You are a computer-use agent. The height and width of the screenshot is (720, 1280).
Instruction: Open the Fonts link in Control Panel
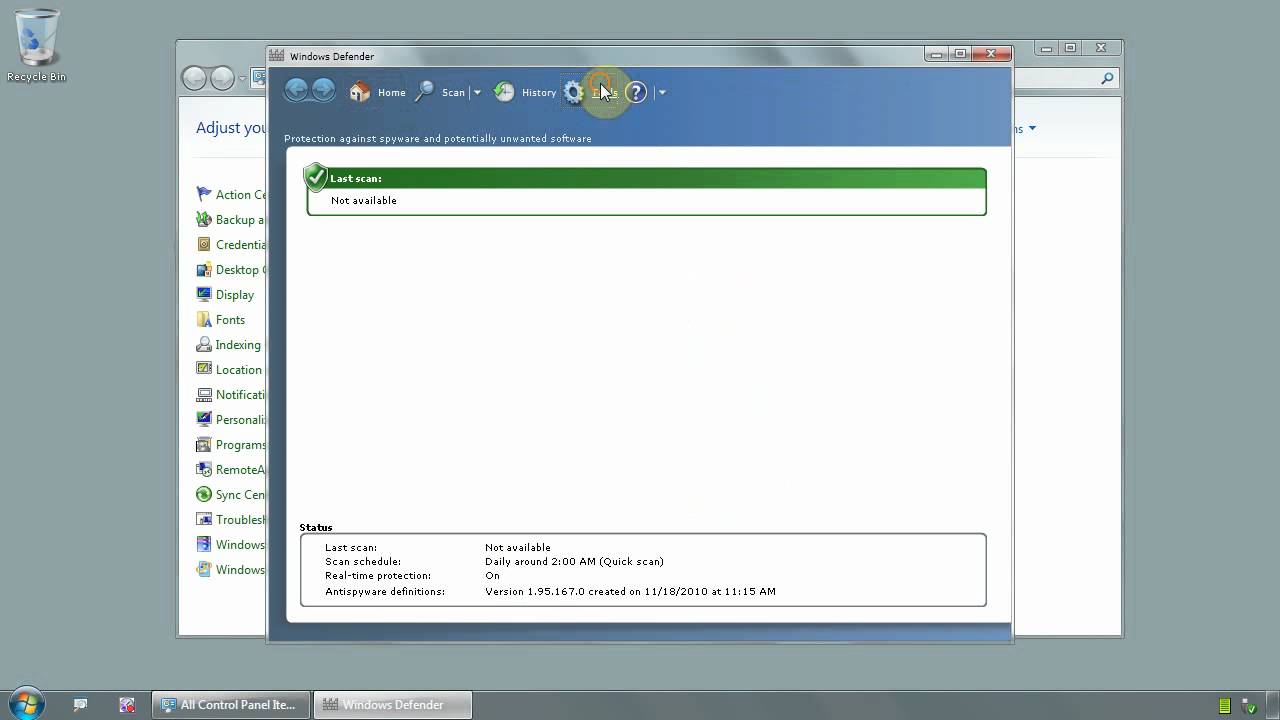(x=230, y=320)
